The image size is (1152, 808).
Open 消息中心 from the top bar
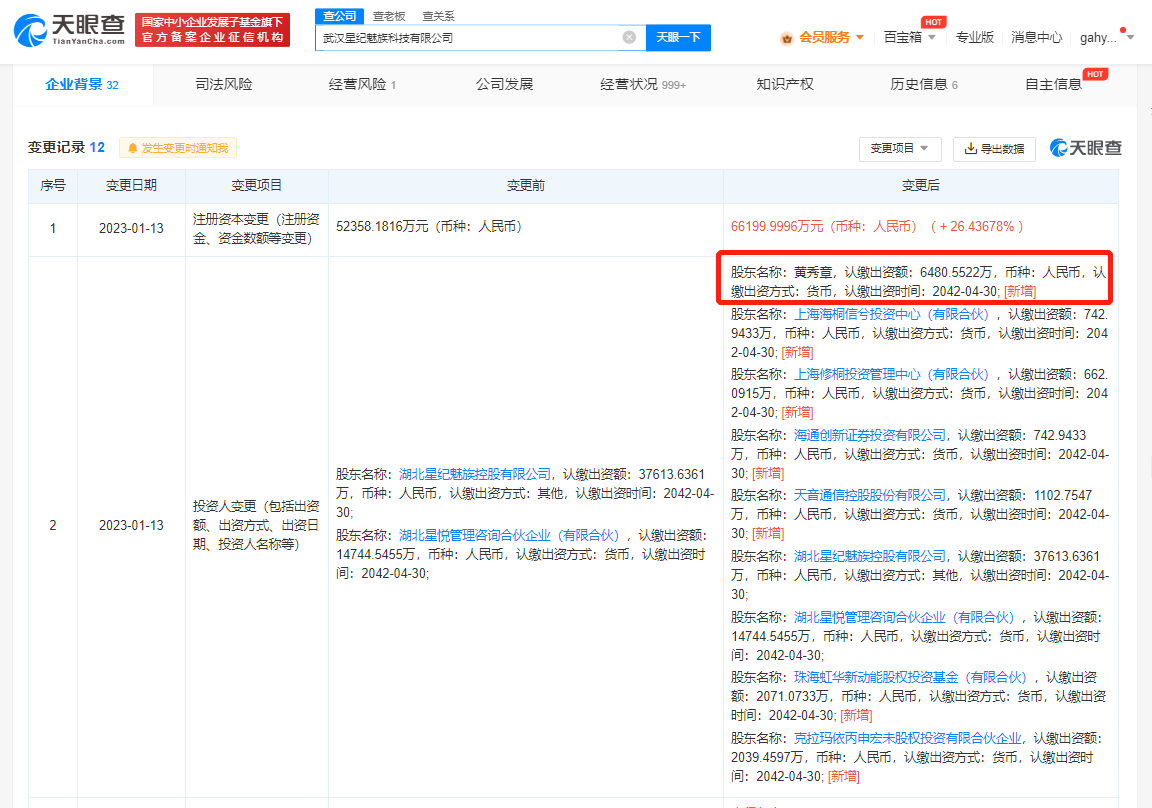1037,37
